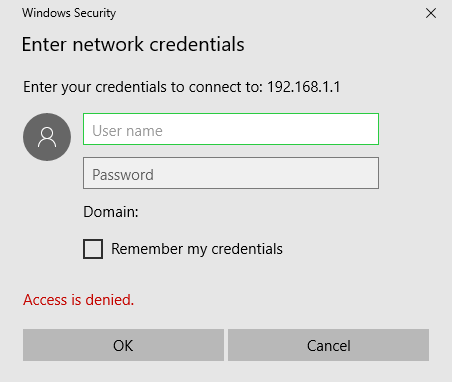The image size is (452, 382).
Task: Click the red Access is denied message
Action: [x=78, y=300]
